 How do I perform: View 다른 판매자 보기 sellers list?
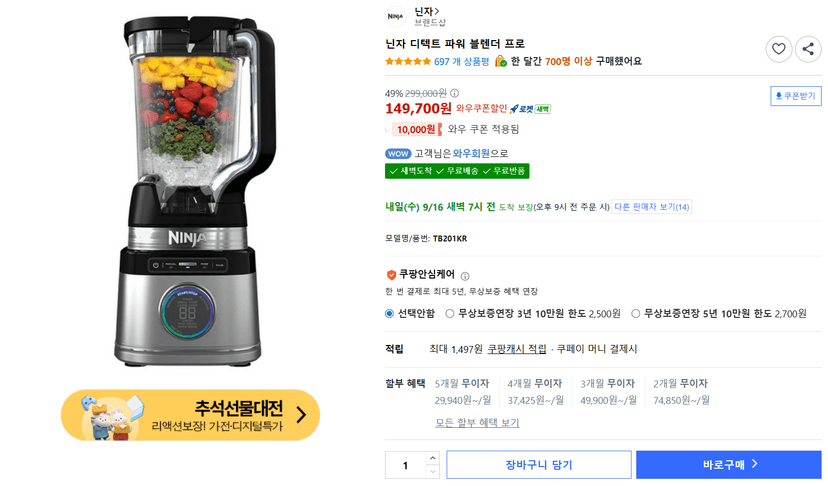pos(651,207)
